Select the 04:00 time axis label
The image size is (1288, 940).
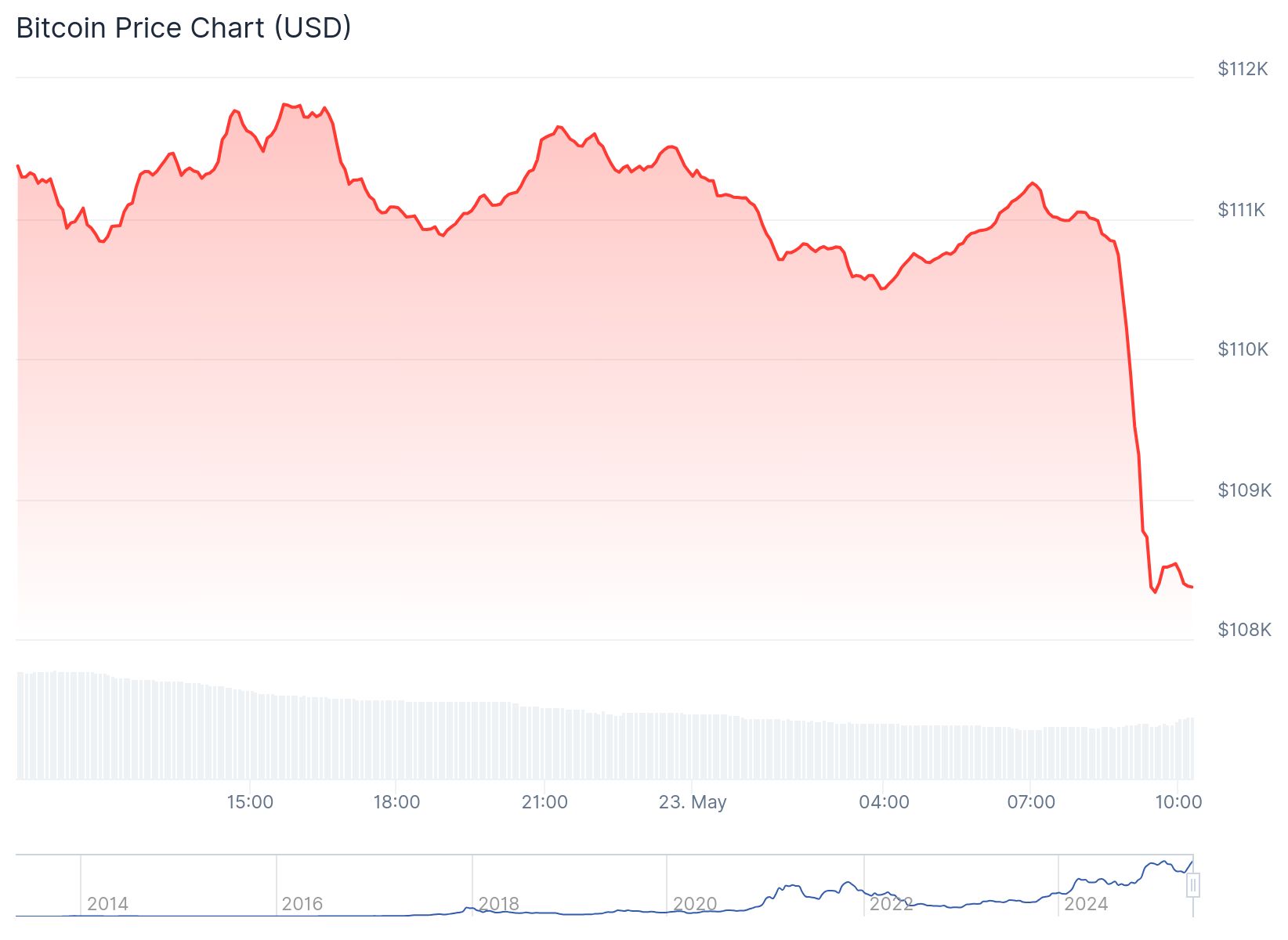[x=884, y=802]
